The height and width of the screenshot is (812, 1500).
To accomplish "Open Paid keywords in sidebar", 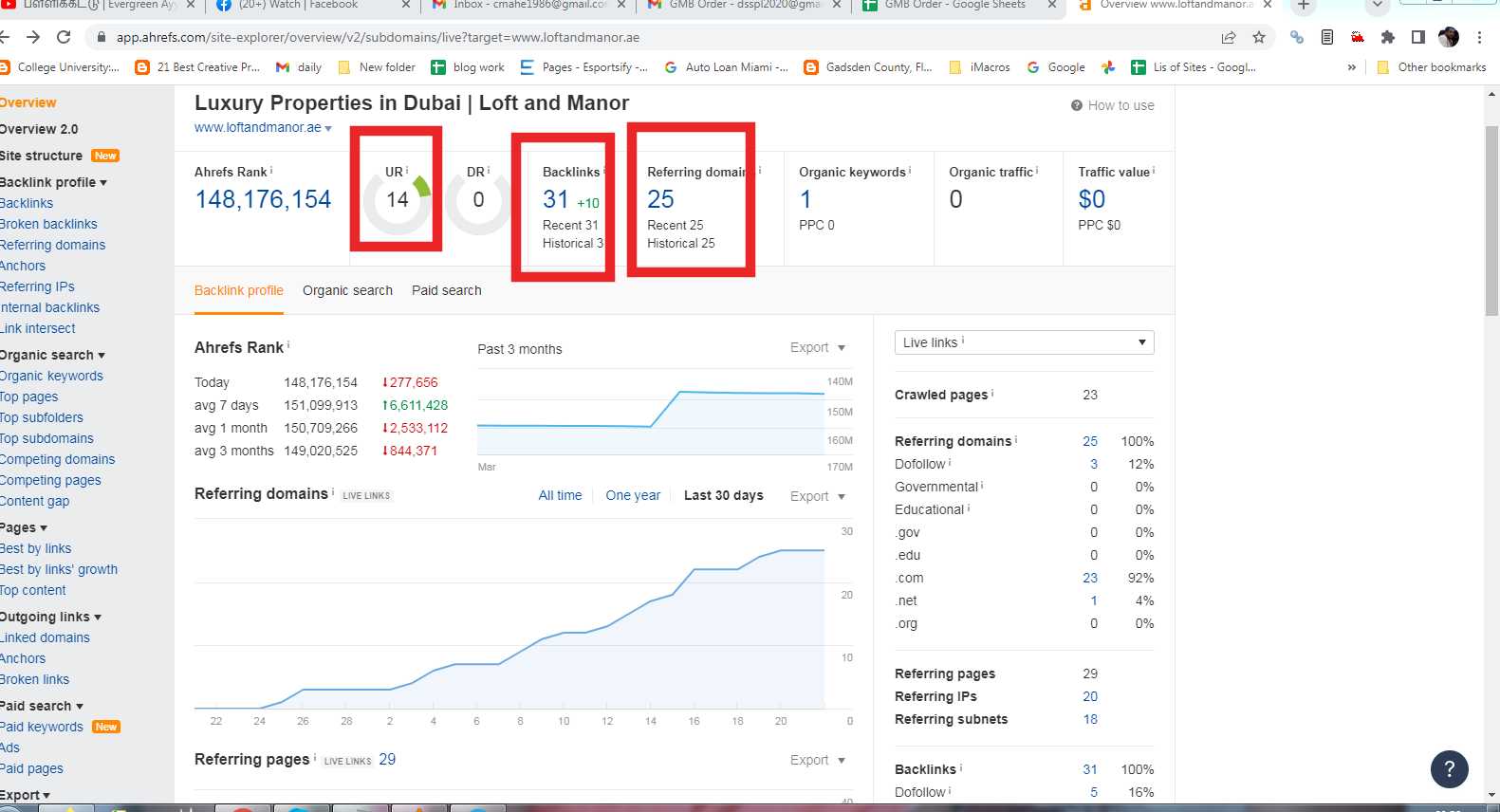I will (42, 727).
